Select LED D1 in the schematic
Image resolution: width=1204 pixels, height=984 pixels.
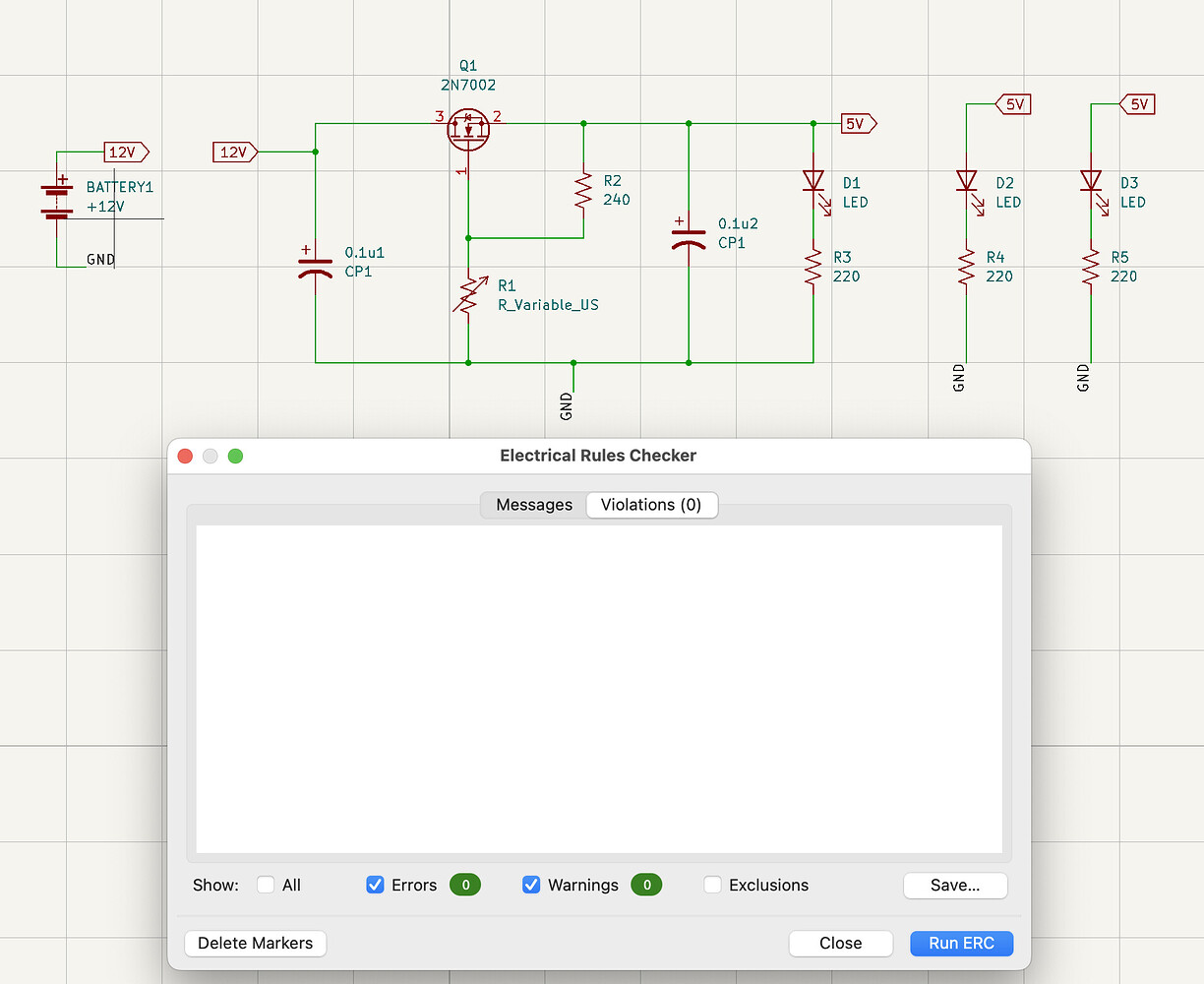pyautogui.click(x=813, y=182)
